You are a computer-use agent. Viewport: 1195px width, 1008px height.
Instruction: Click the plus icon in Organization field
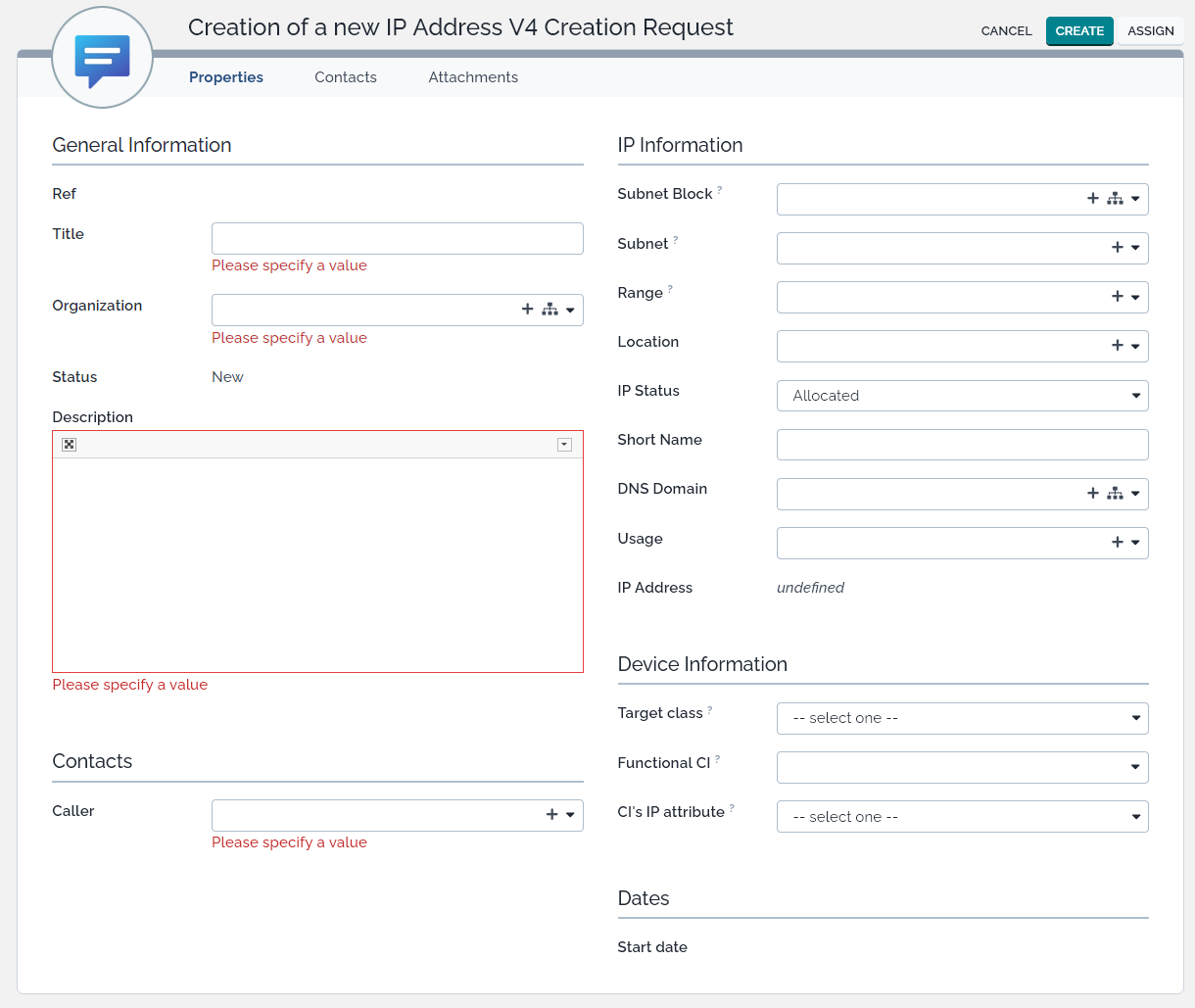528,310
